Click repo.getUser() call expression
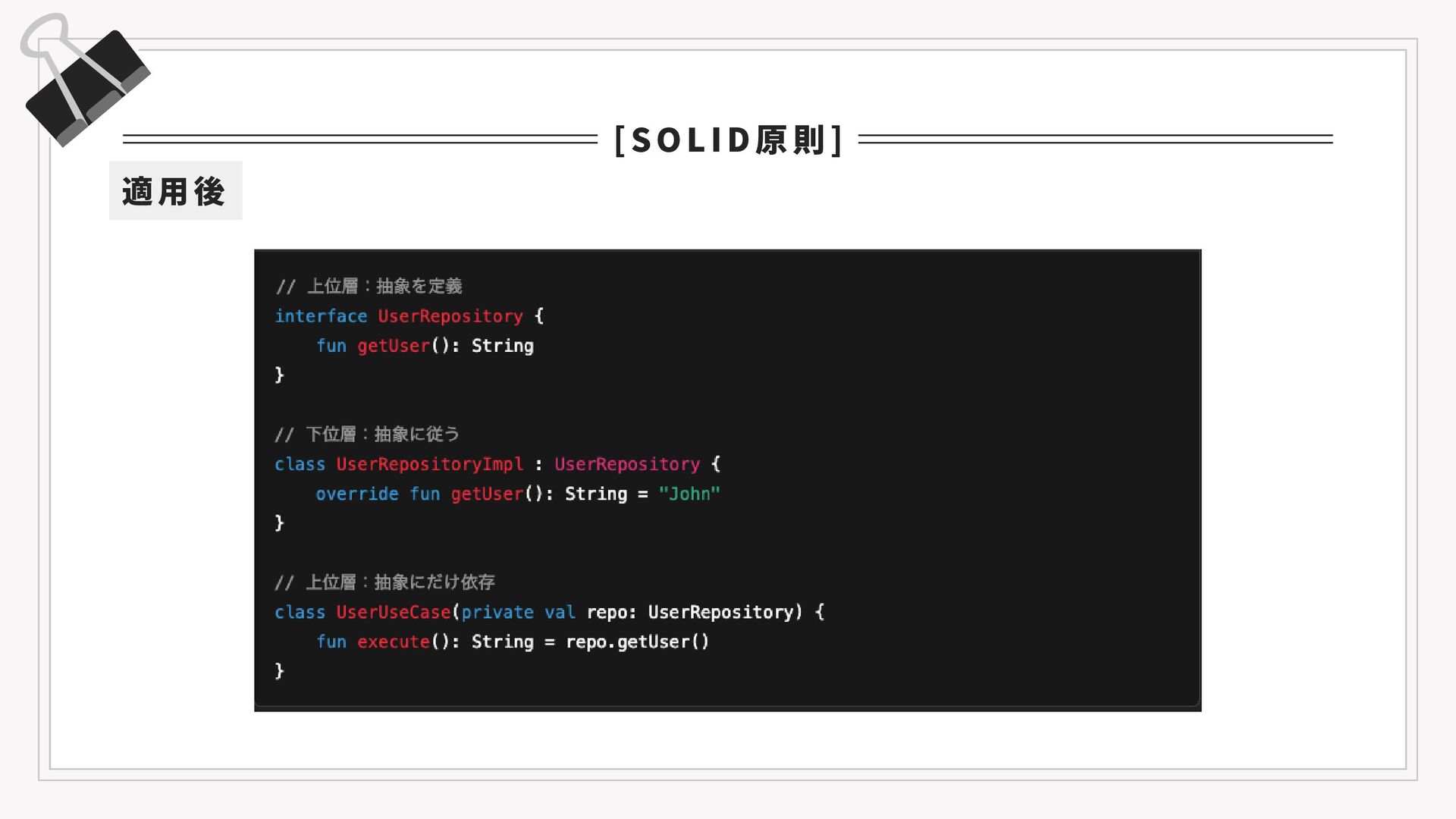Screen dimensions: 1456x819 click(638, 642)
